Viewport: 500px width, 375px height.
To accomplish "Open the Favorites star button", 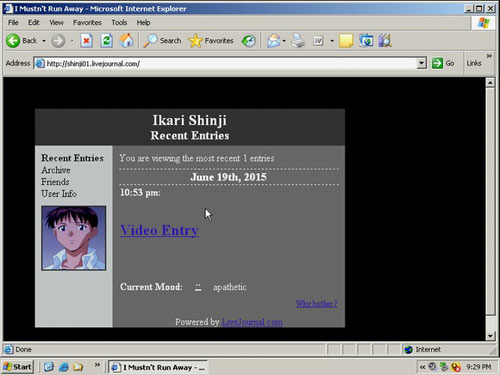I will tap(211, 41).
